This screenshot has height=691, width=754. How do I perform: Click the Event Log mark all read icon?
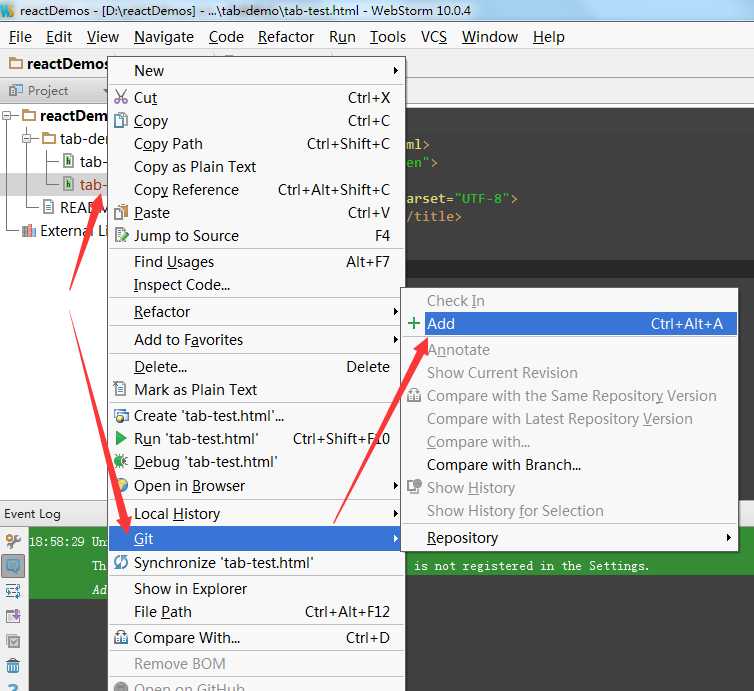[13, 641]
